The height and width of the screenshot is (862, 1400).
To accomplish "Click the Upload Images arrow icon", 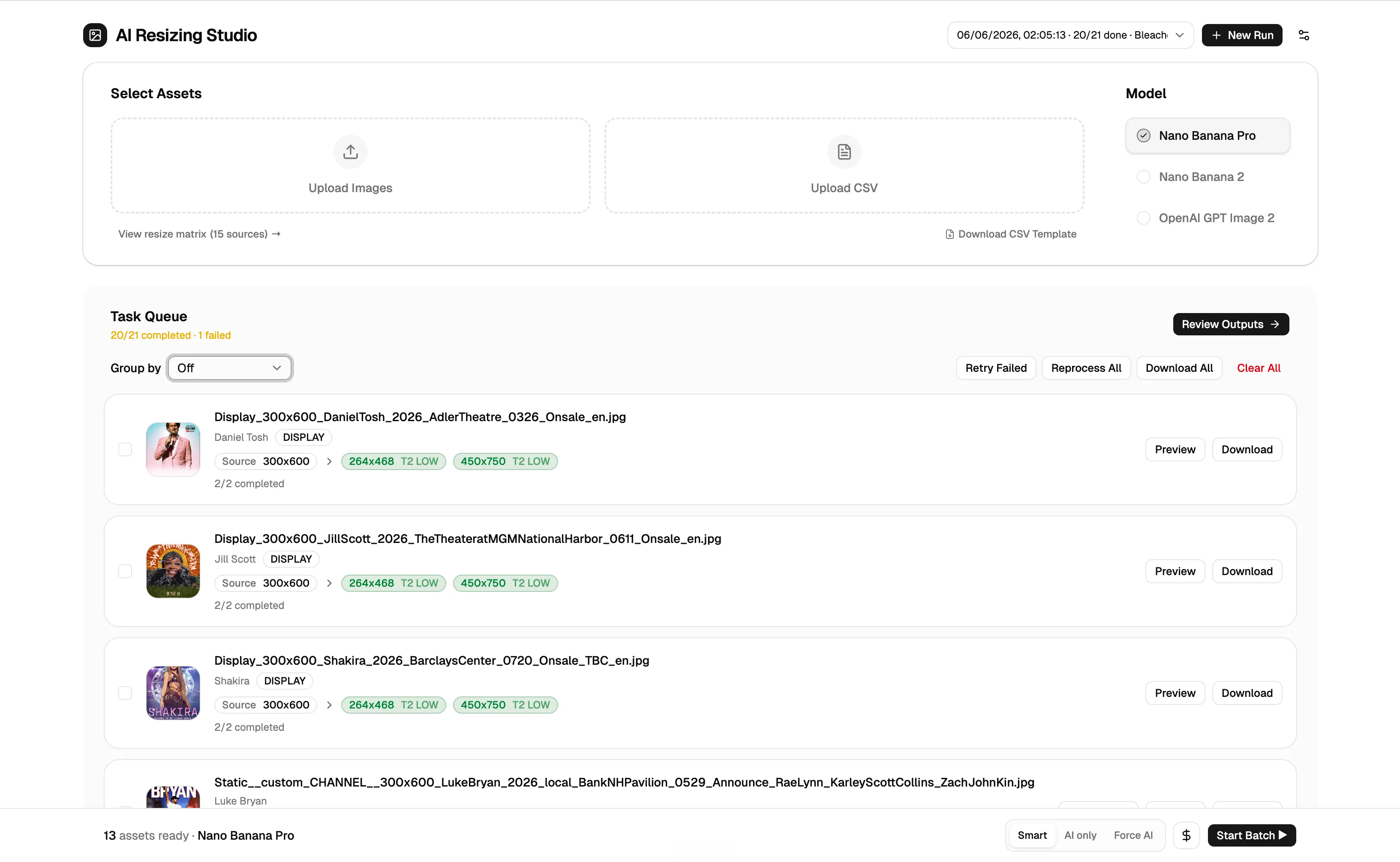I will (350, 152).
